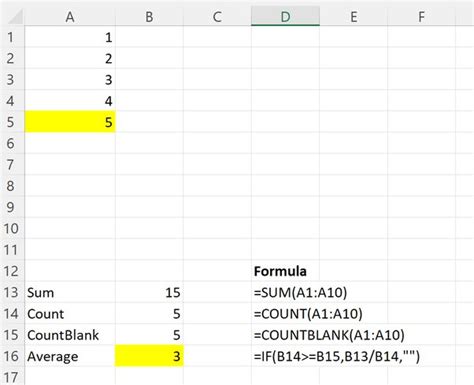The height and width of the screenshot is (385, 474).
Task: Select column F header
Action: pyautogui.click(x=421, y=16)
